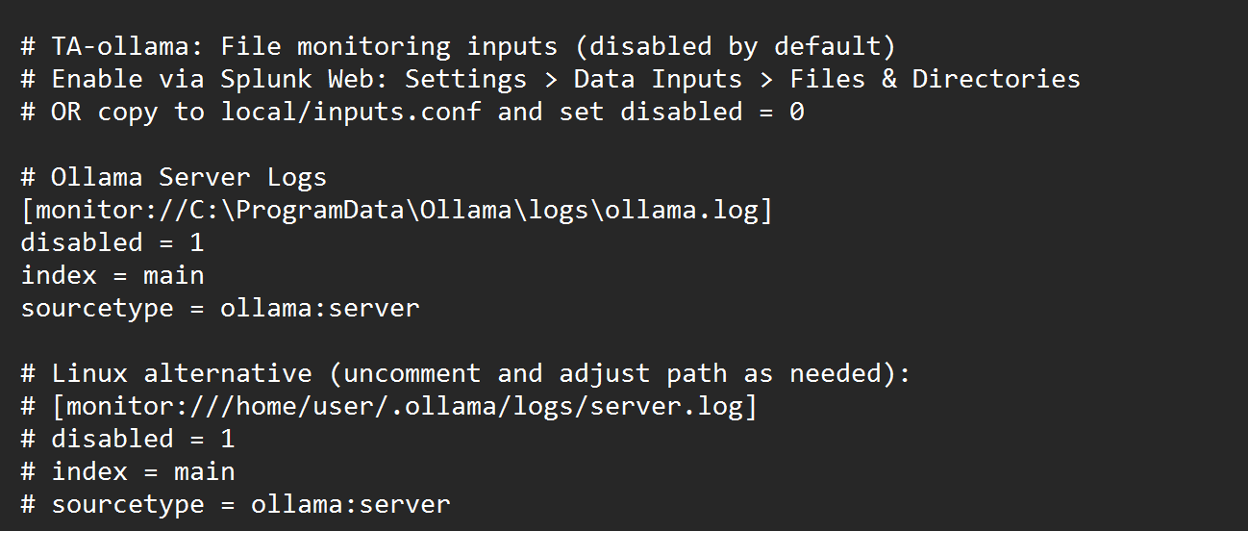Viewport: 1248px width, 536px height.
Task: Click the commented "# sourcetype = ollama:server" line
Action: click(235, 504)
